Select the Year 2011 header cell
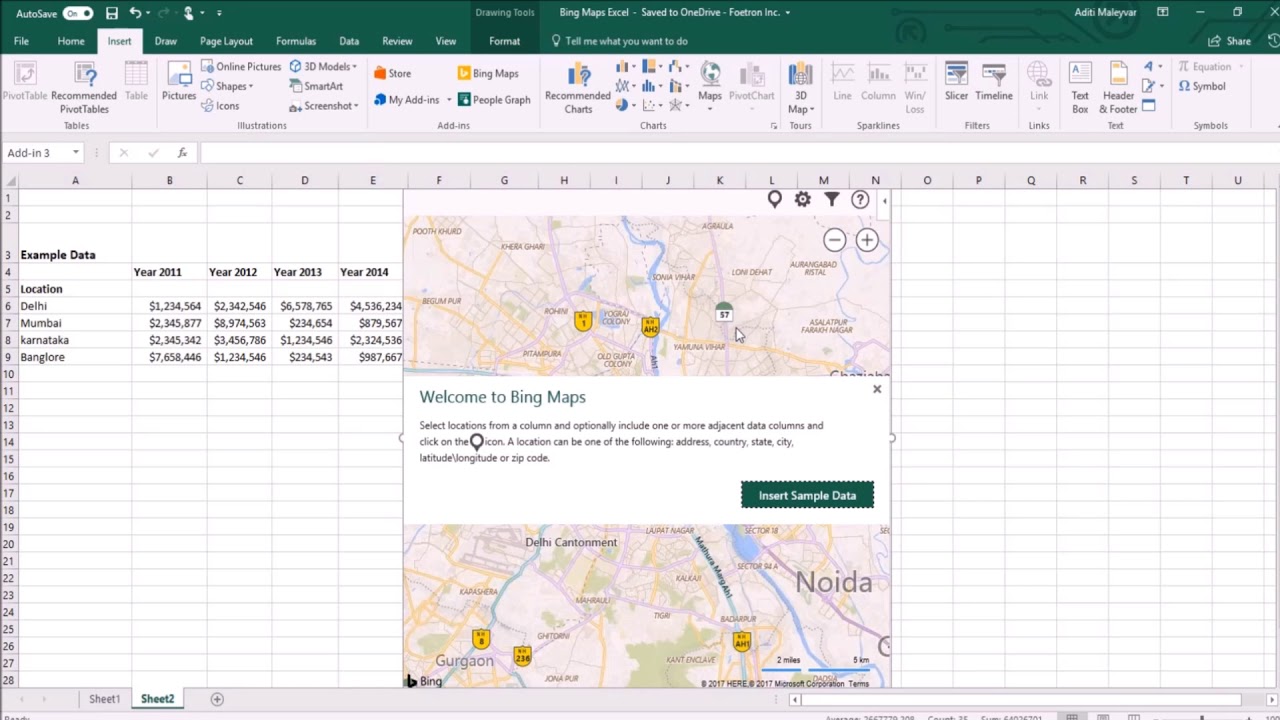The width and height of the screenshot is (1280, 720). tap(169, 272)
